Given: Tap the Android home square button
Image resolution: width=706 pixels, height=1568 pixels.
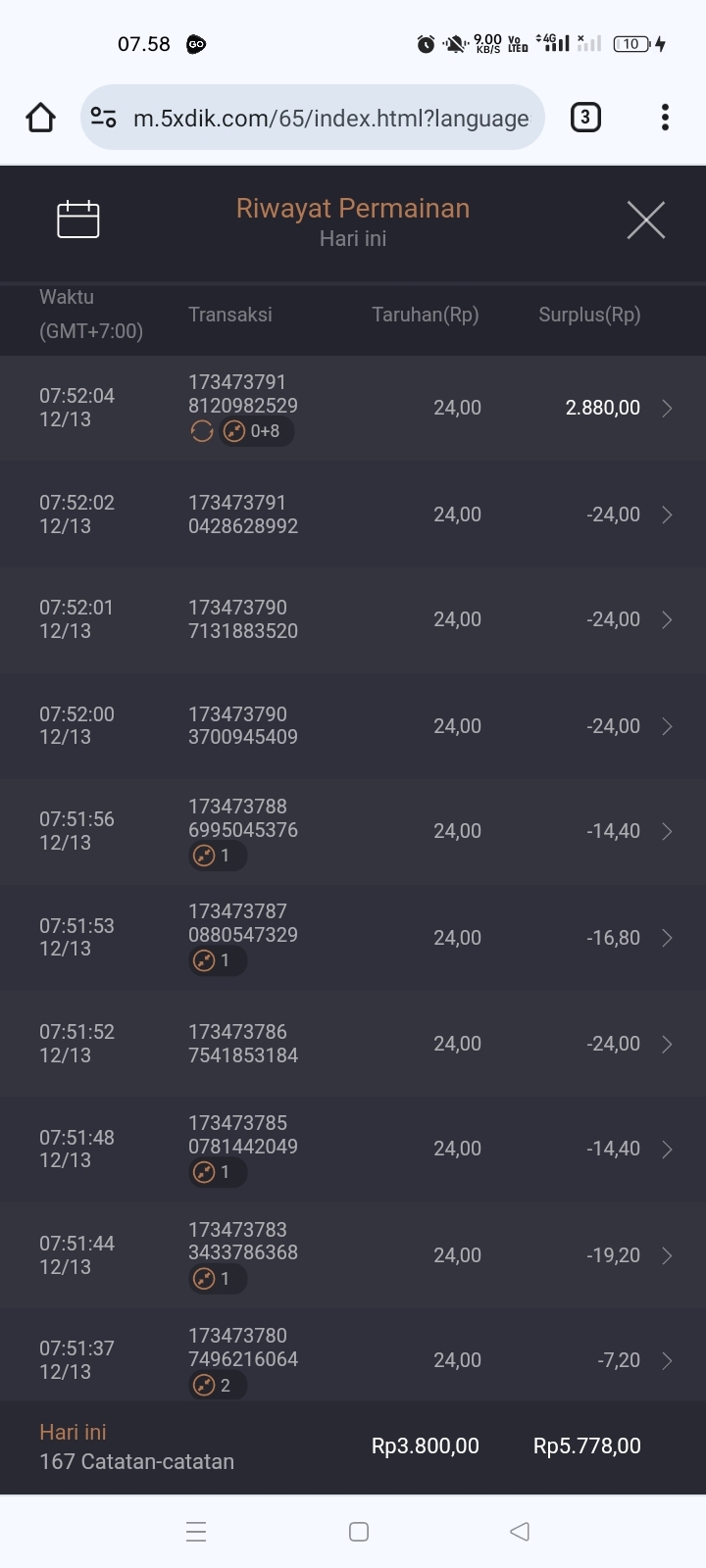Looking at the screenshot, I should click(x=359, y=1532).
